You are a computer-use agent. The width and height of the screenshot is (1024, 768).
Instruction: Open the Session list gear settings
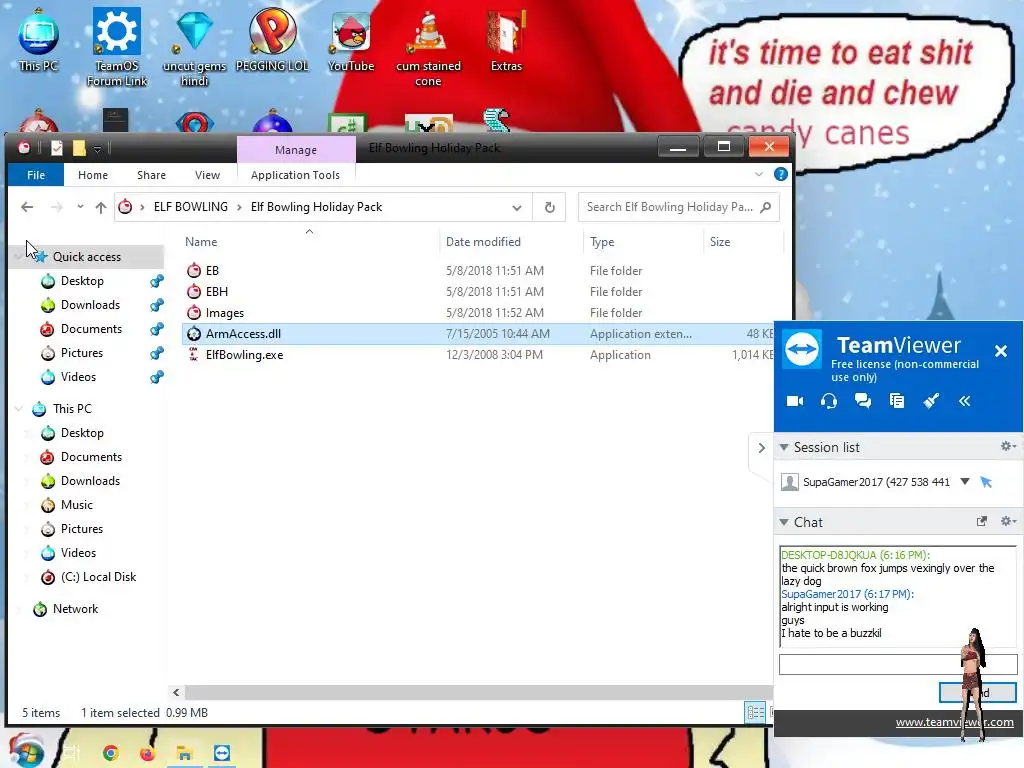pos(1008,446)
